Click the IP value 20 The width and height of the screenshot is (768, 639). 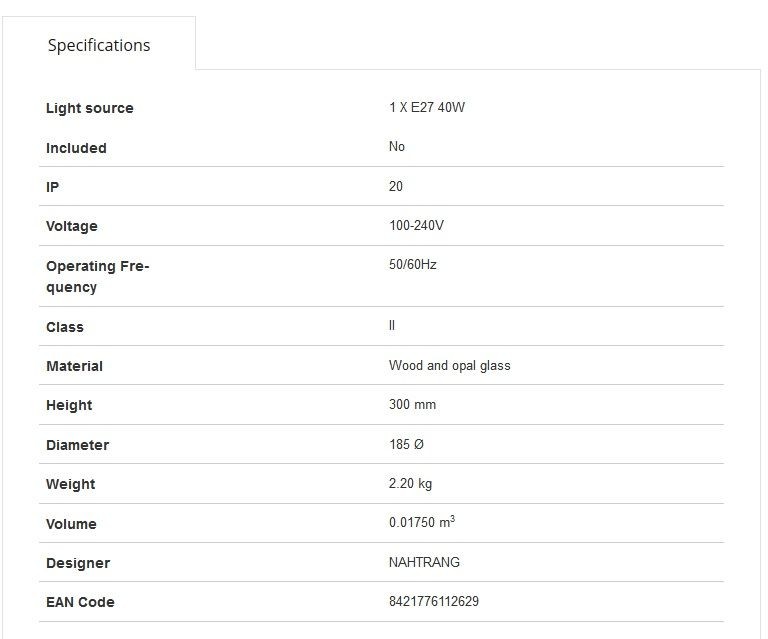click(396, 187)
